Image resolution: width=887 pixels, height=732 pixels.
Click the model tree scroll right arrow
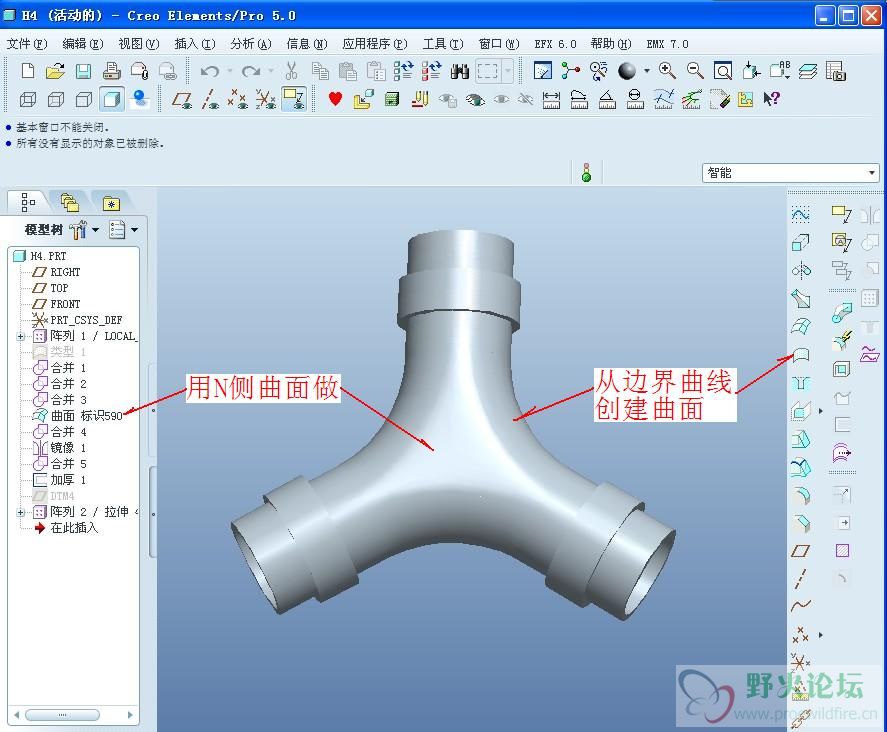pyautogui.click(x=130, y=715)
